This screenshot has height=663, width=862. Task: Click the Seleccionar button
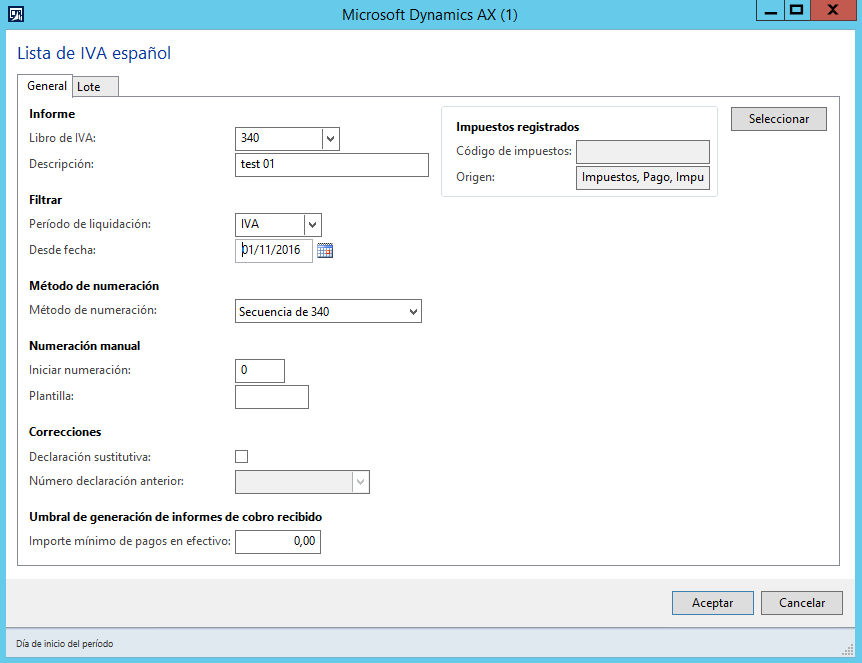pyautogui.click(x=778, y=119)
